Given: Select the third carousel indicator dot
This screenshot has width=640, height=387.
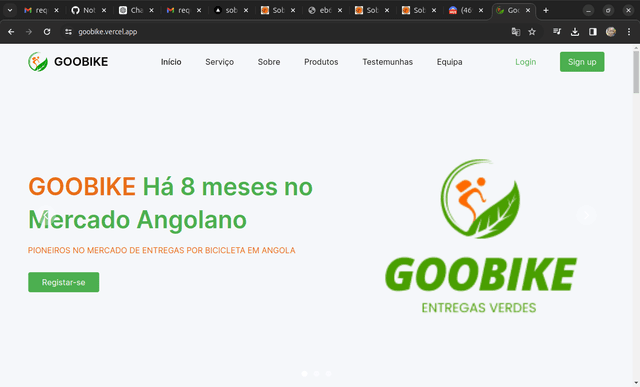Looking at the screenshot, I should (329, 374).
